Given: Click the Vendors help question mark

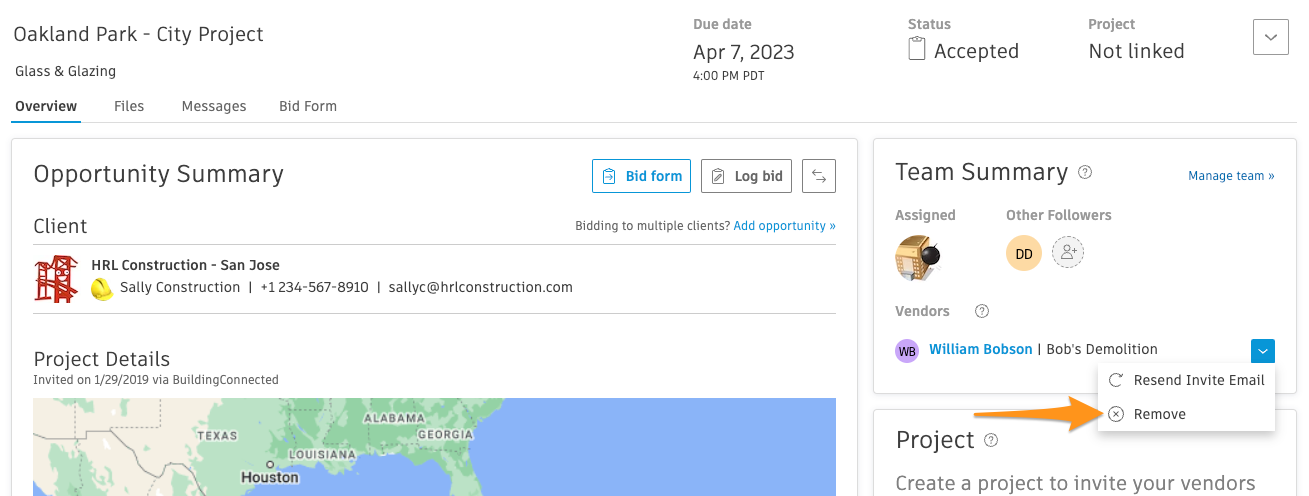Looking at the screenshot, I should (x=982, y=311).
